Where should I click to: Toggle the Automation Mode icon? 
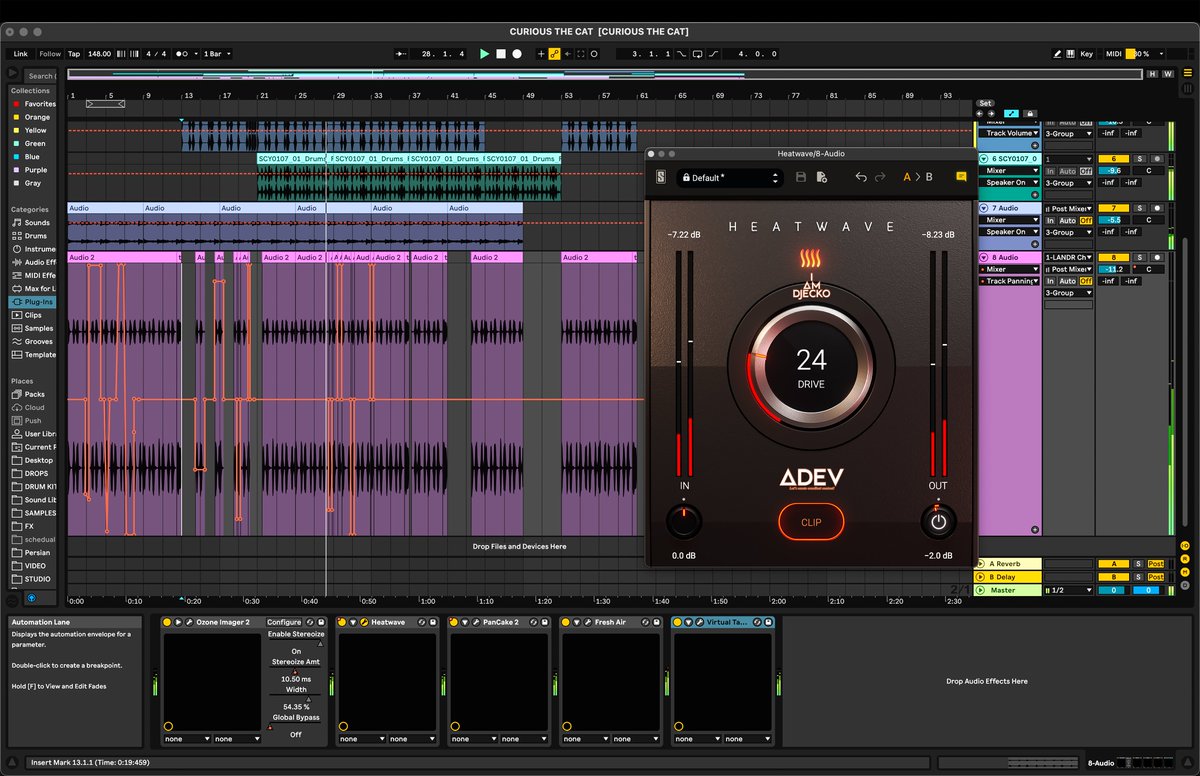click(x=1012, y=113)
